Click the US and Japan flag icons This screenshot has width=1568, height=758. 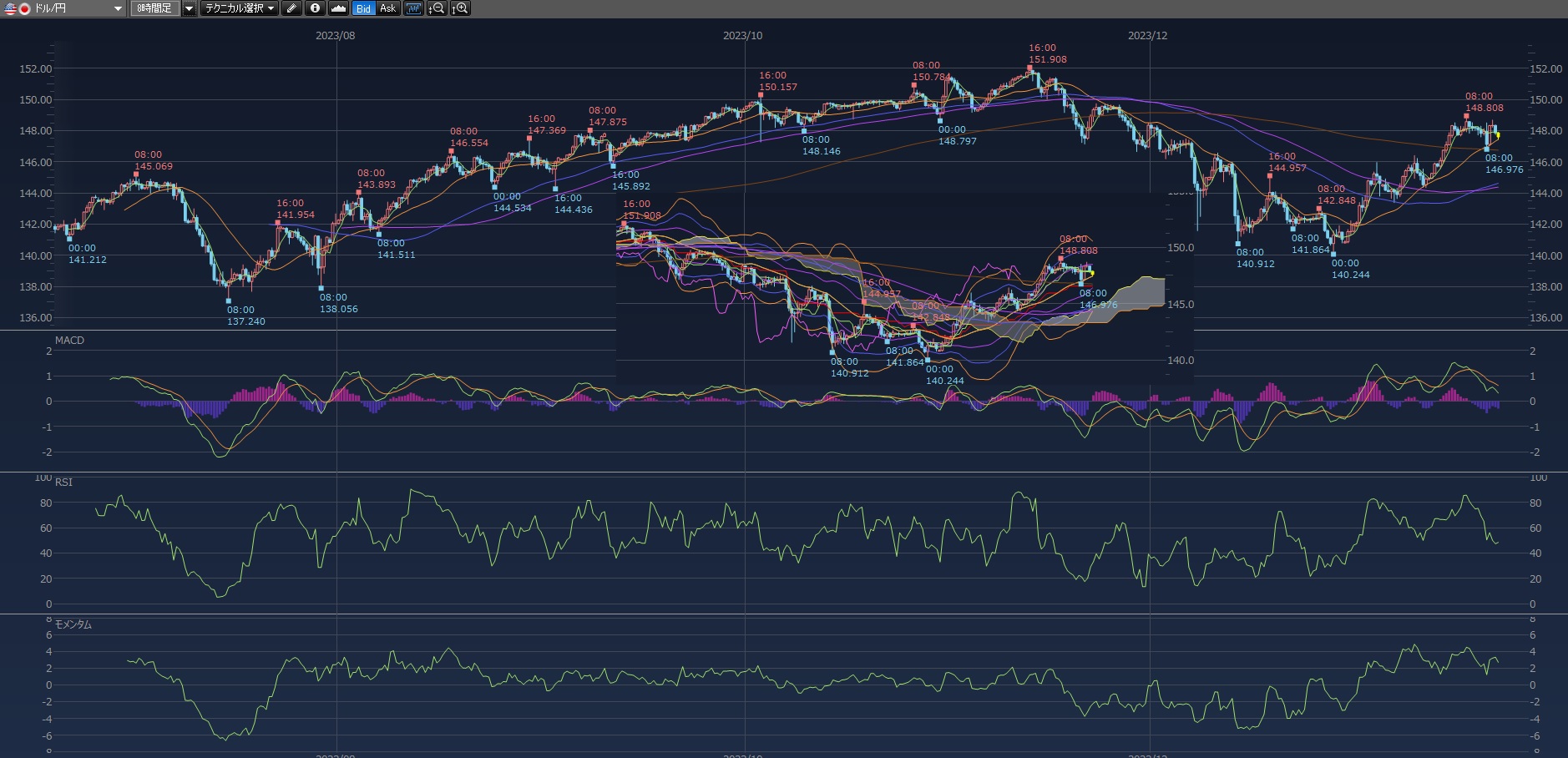17,8
